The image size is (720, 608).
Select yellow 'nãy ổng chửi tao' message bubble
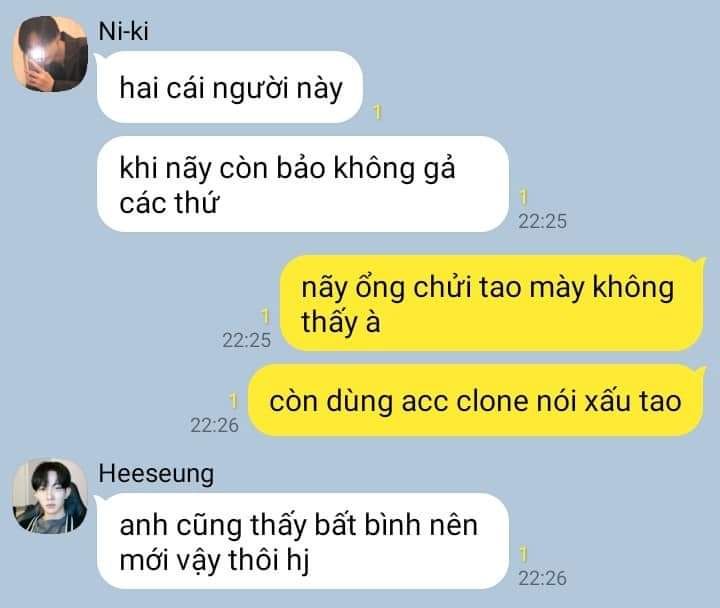(492, 303)
